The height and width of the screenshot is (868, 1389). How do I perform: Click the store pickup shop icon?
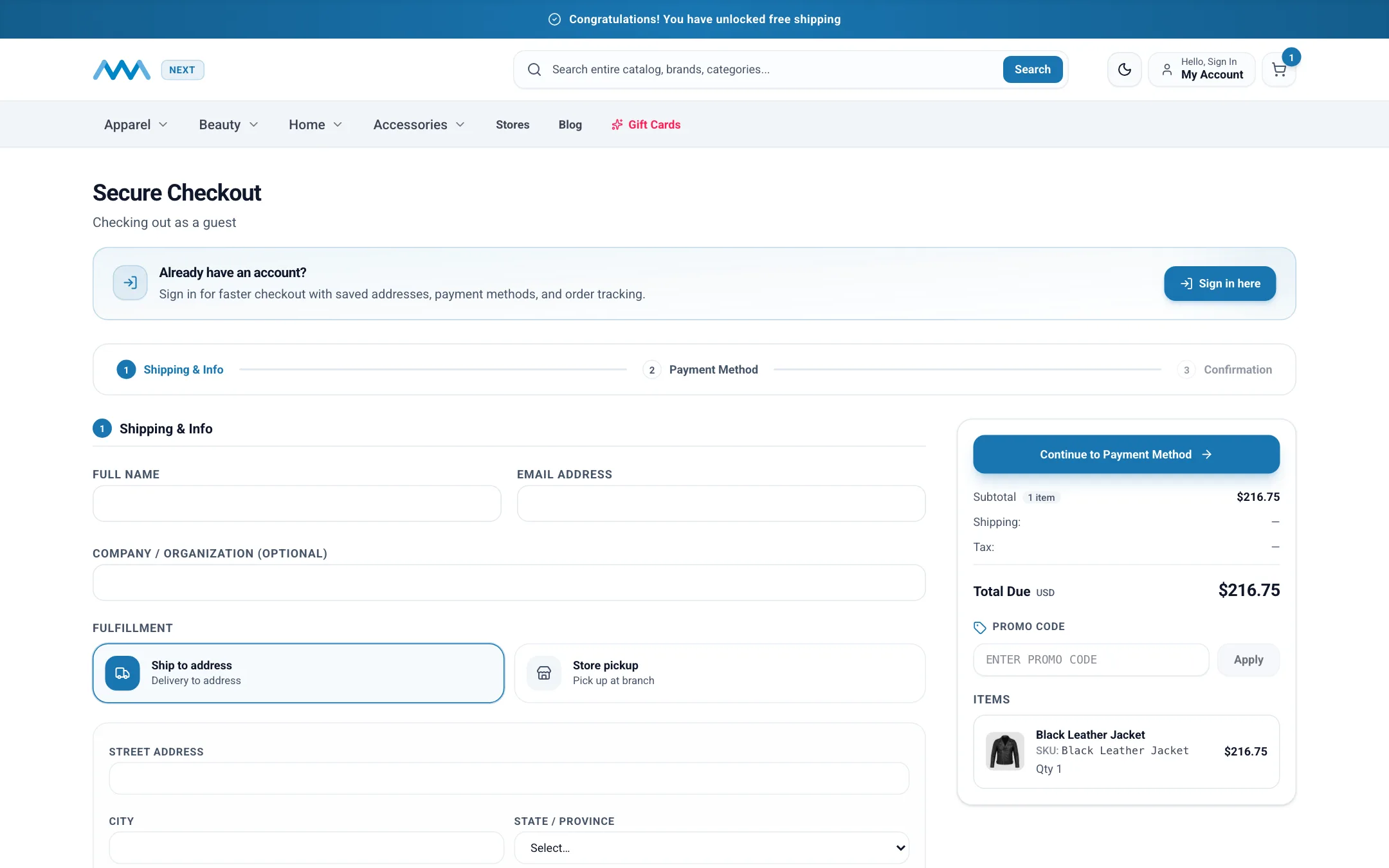(x=544, y=673)
